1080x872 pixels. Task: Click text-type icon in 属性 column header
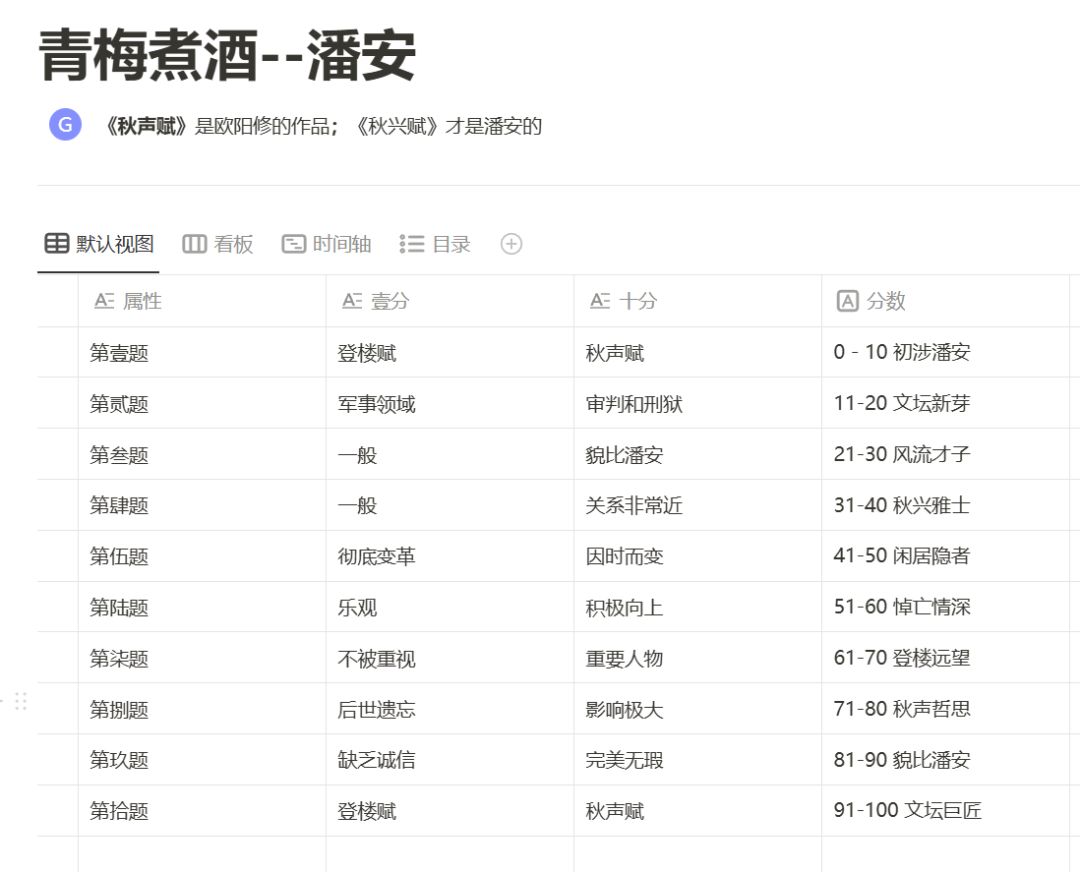[x=104, y=301]
